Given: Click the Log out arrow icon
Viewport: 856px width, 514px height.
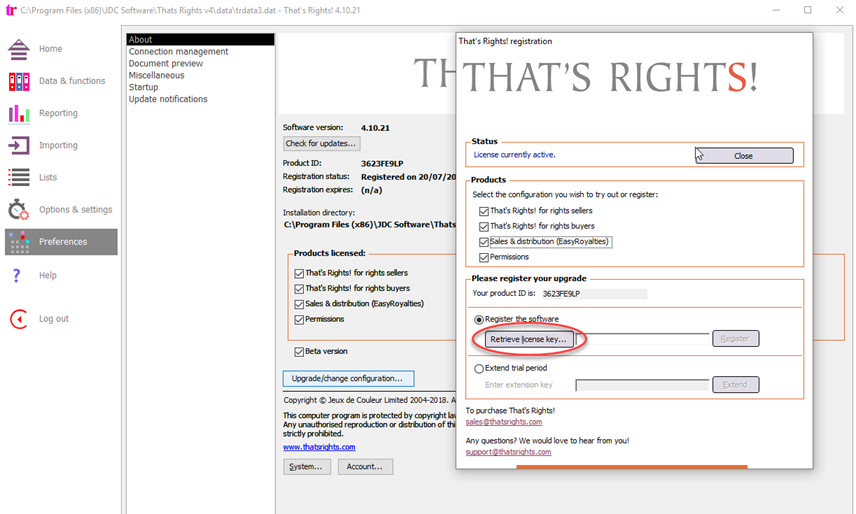Looking at the screenshot, I should 19,319.
